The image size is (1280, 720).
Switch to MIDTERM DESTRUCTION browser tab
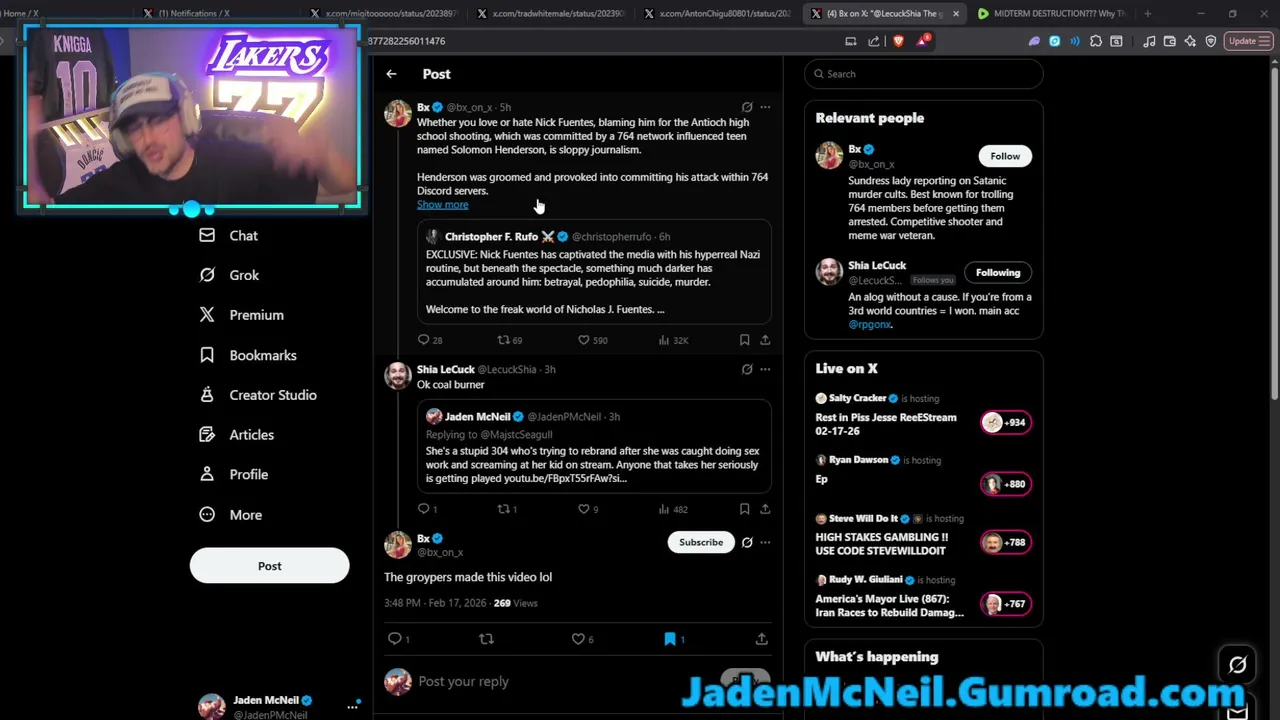coord(1051,14)
